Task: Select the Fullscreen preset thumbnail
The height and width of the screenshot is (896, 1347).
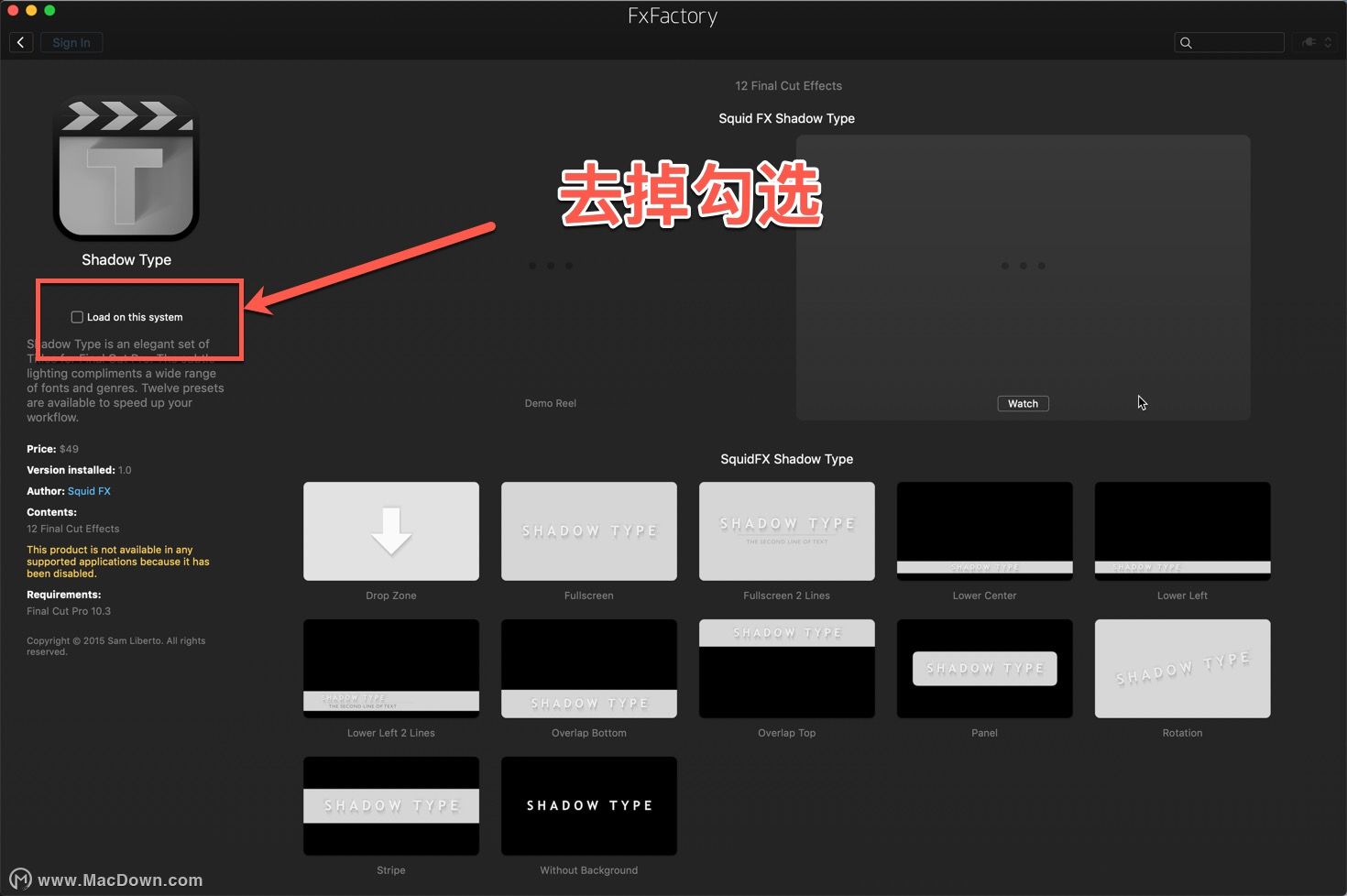Action: click(x=589, y=531)
